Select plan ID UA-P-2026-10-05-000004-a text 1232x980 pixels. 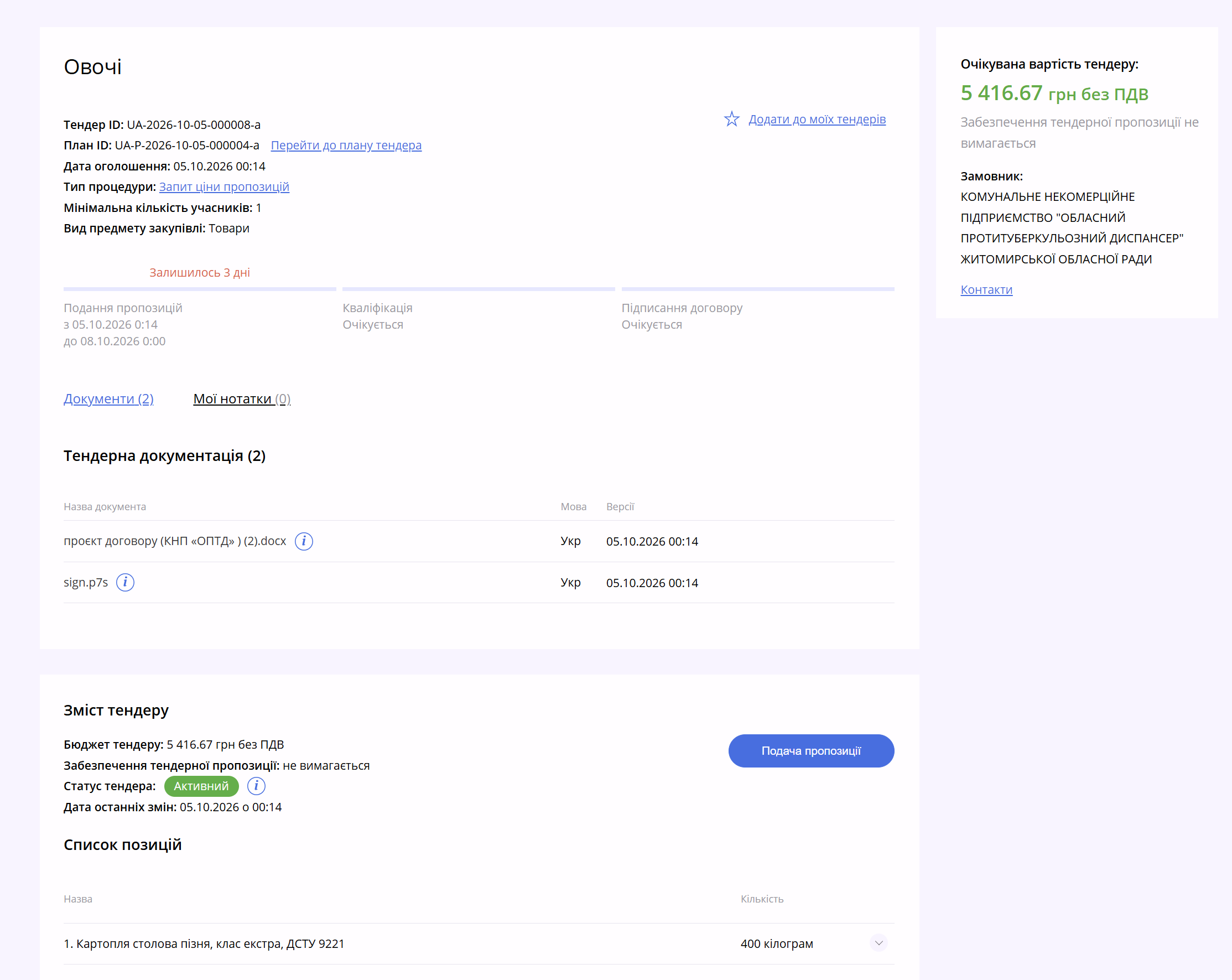187,145
